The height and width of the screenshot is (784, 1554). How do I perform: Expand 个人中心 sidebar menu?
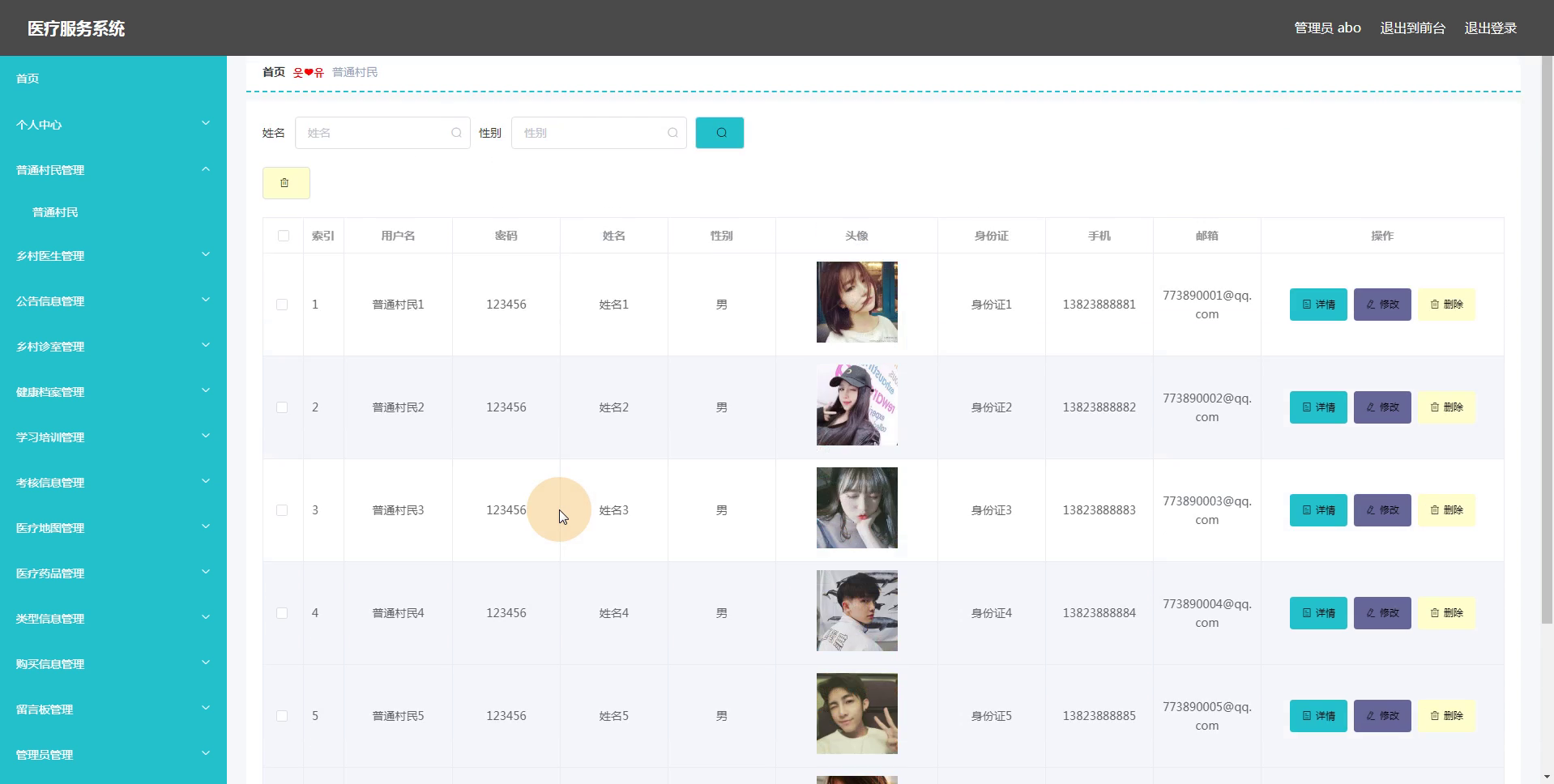point(113,124)
